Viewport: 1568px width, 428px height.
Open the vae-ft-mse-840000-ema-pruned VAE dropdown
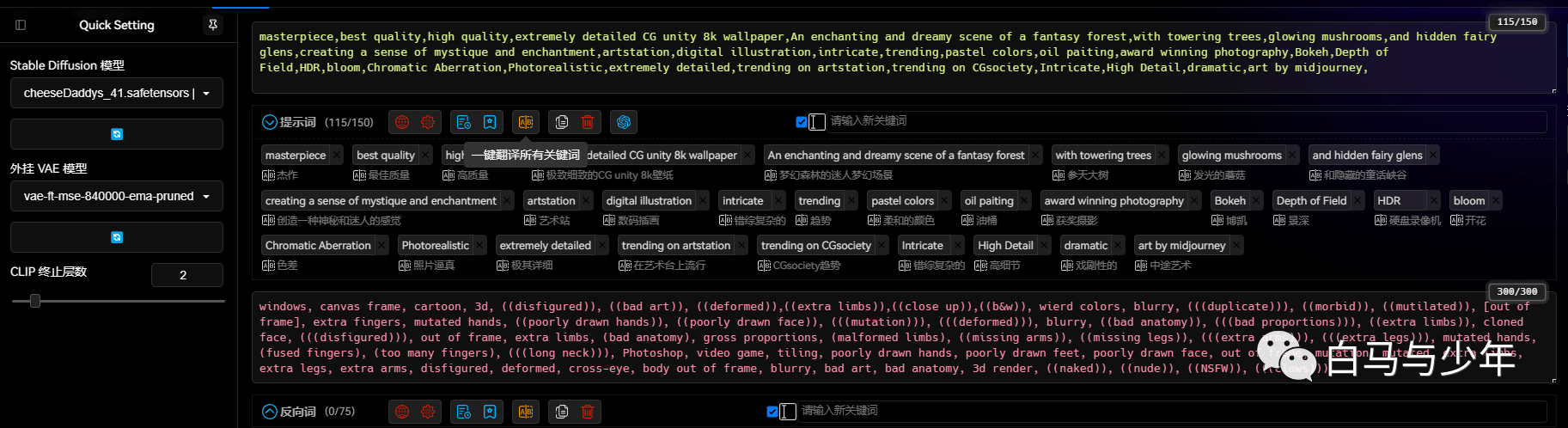tap(117, 196)
